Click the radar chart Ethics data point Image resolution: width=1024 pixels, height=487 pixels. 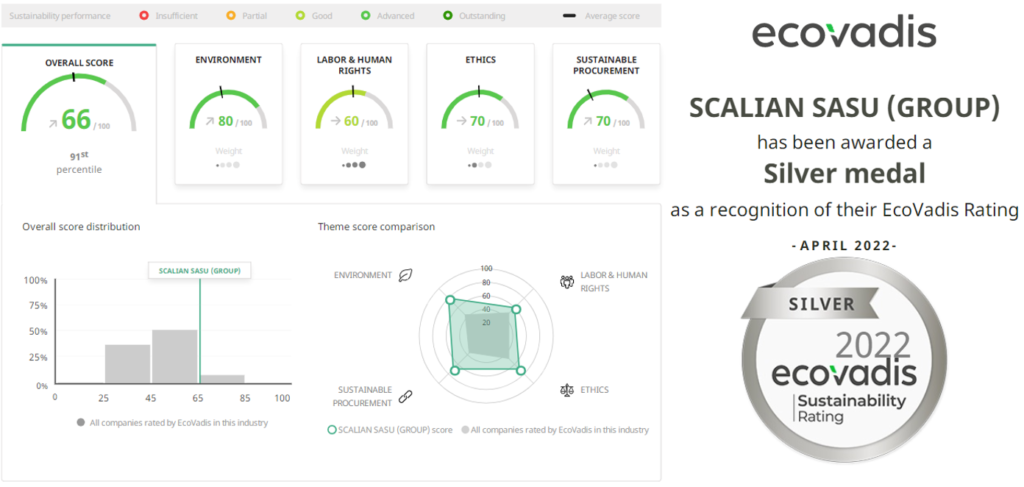click(x=520, y=371)
